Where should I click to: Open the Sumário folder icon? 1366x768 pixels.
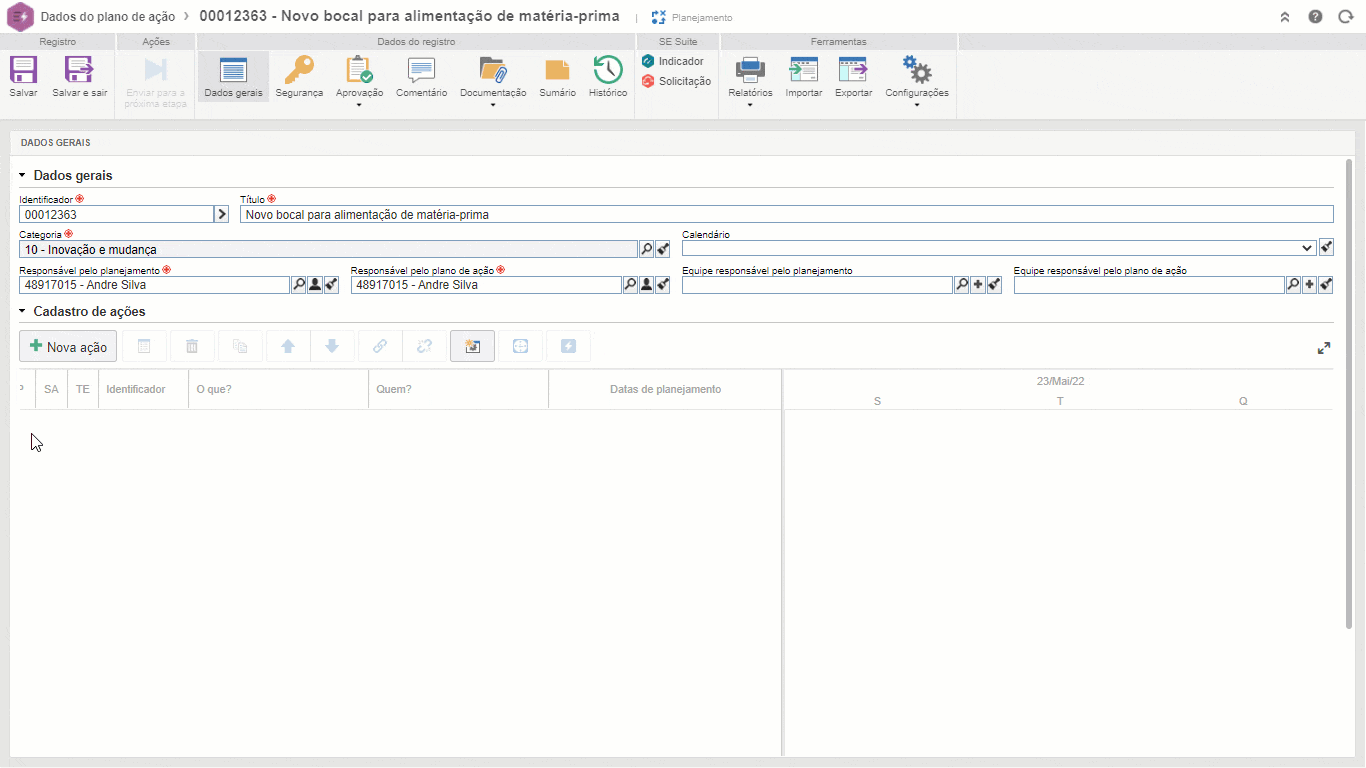557,71
